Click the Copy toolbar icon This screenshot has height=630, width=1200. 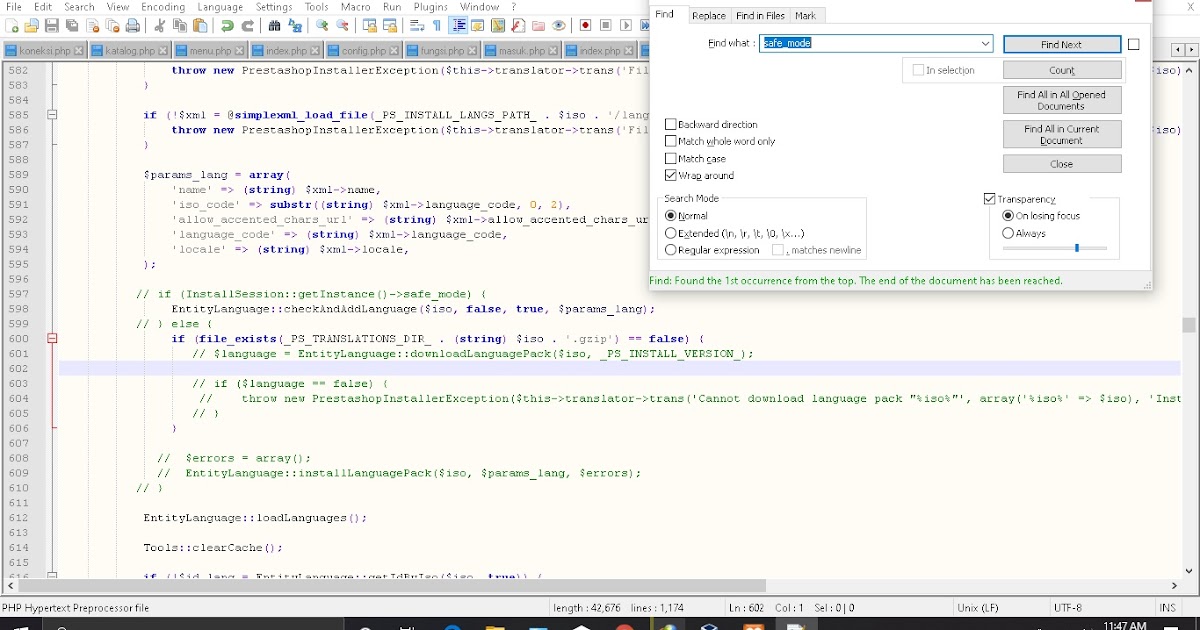[x=179, y=25]
